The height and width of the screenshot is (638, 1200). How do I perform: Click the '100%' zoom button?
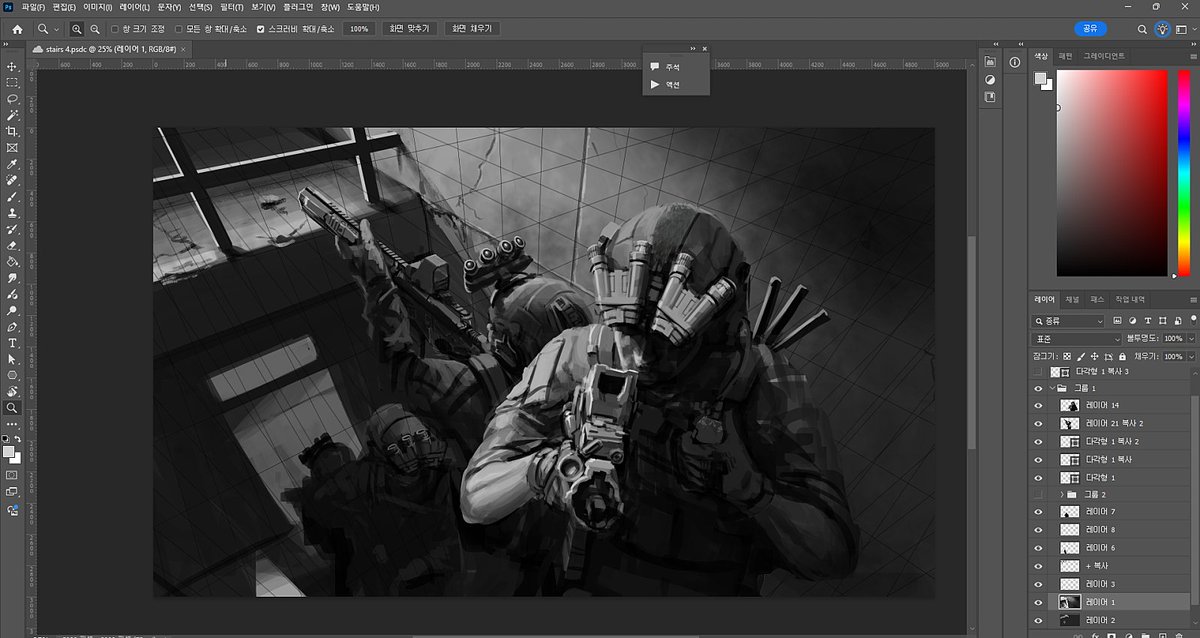[357, 29]
